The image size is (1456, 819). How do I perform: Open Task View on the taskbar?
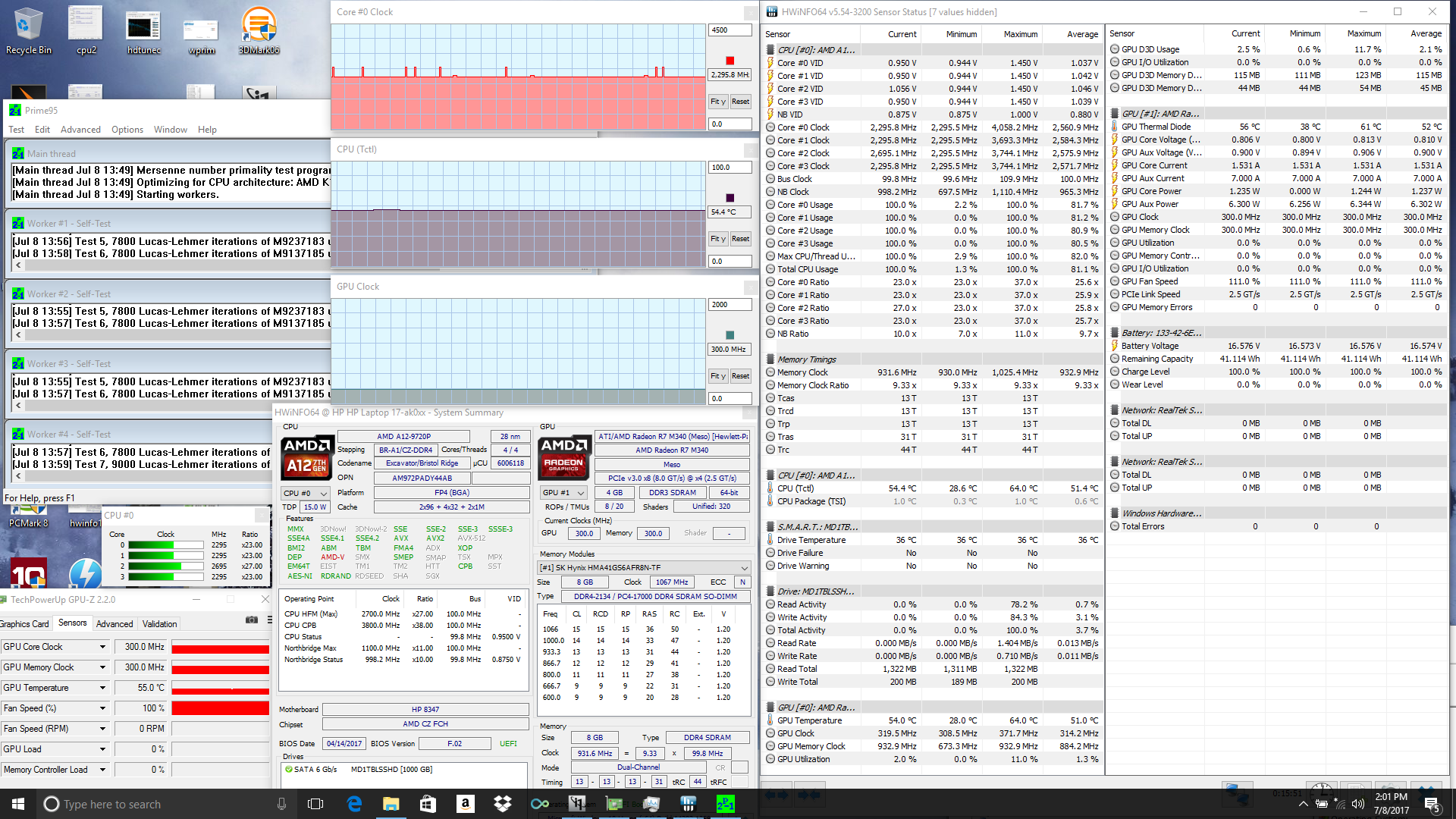316,804
